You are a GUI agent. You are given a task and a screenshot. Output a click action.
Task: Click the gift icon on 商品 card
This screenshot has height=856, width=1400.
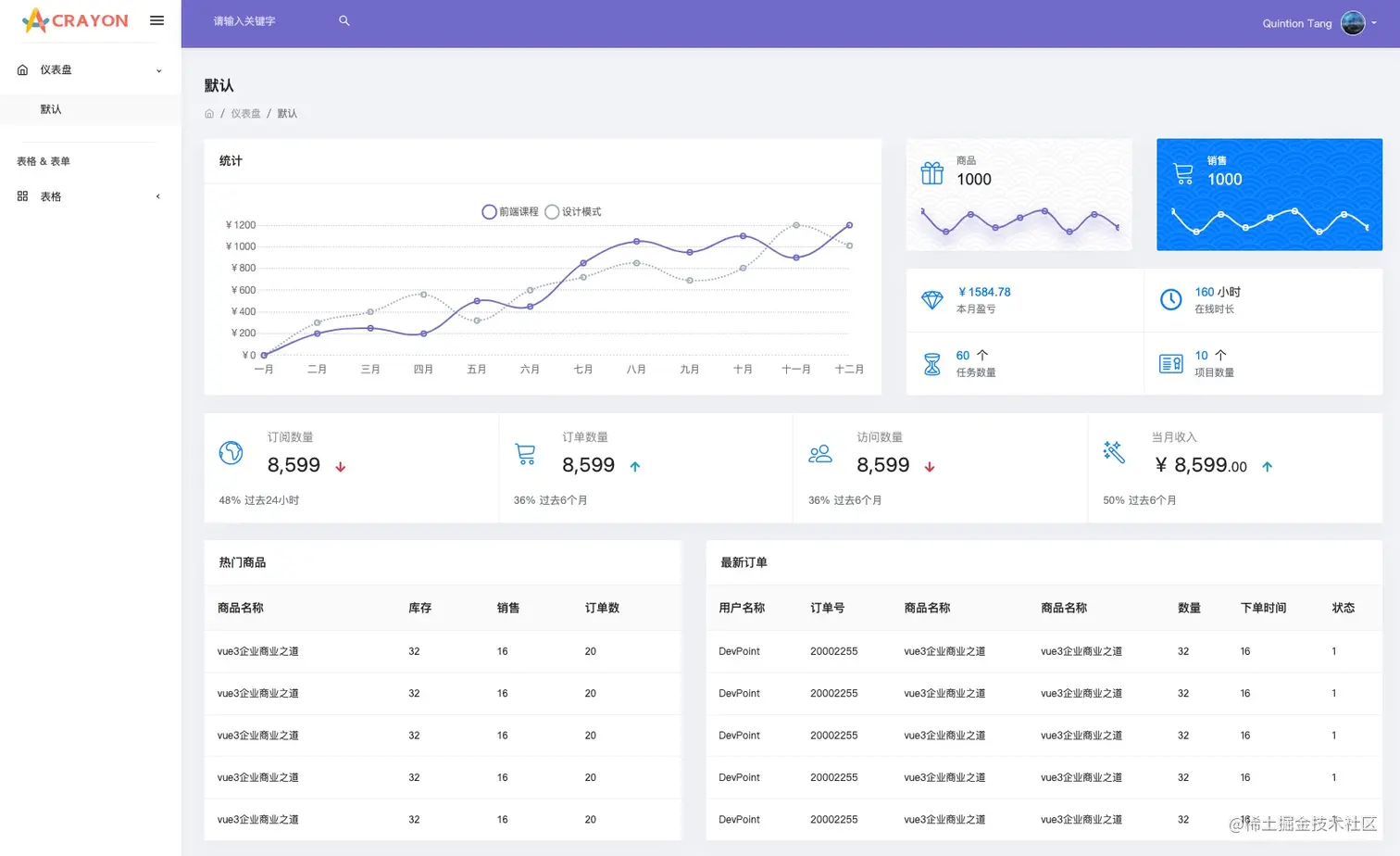(932, 173)
